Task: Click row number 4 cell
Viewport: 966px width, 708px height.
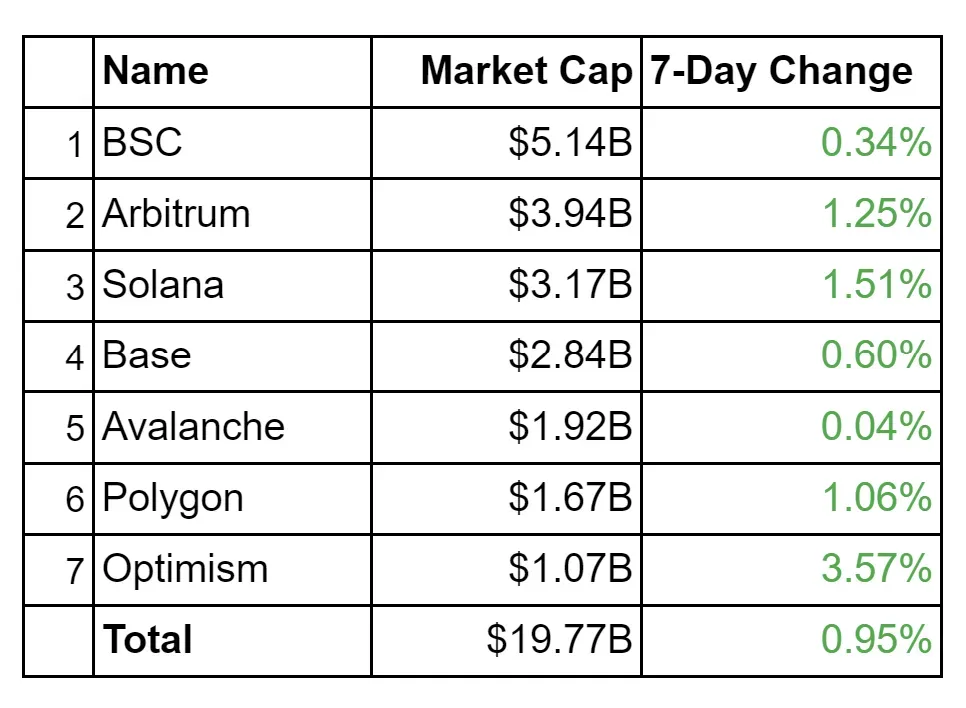Action: point(75,358)
